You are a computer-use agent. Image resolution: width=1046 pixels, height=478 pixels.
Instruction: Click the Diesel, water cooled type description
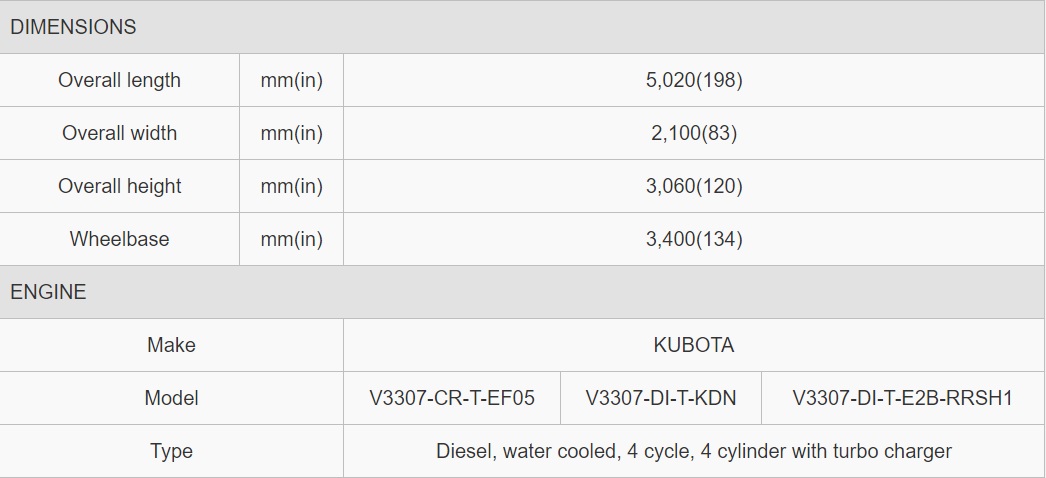(x=694, y=451)
